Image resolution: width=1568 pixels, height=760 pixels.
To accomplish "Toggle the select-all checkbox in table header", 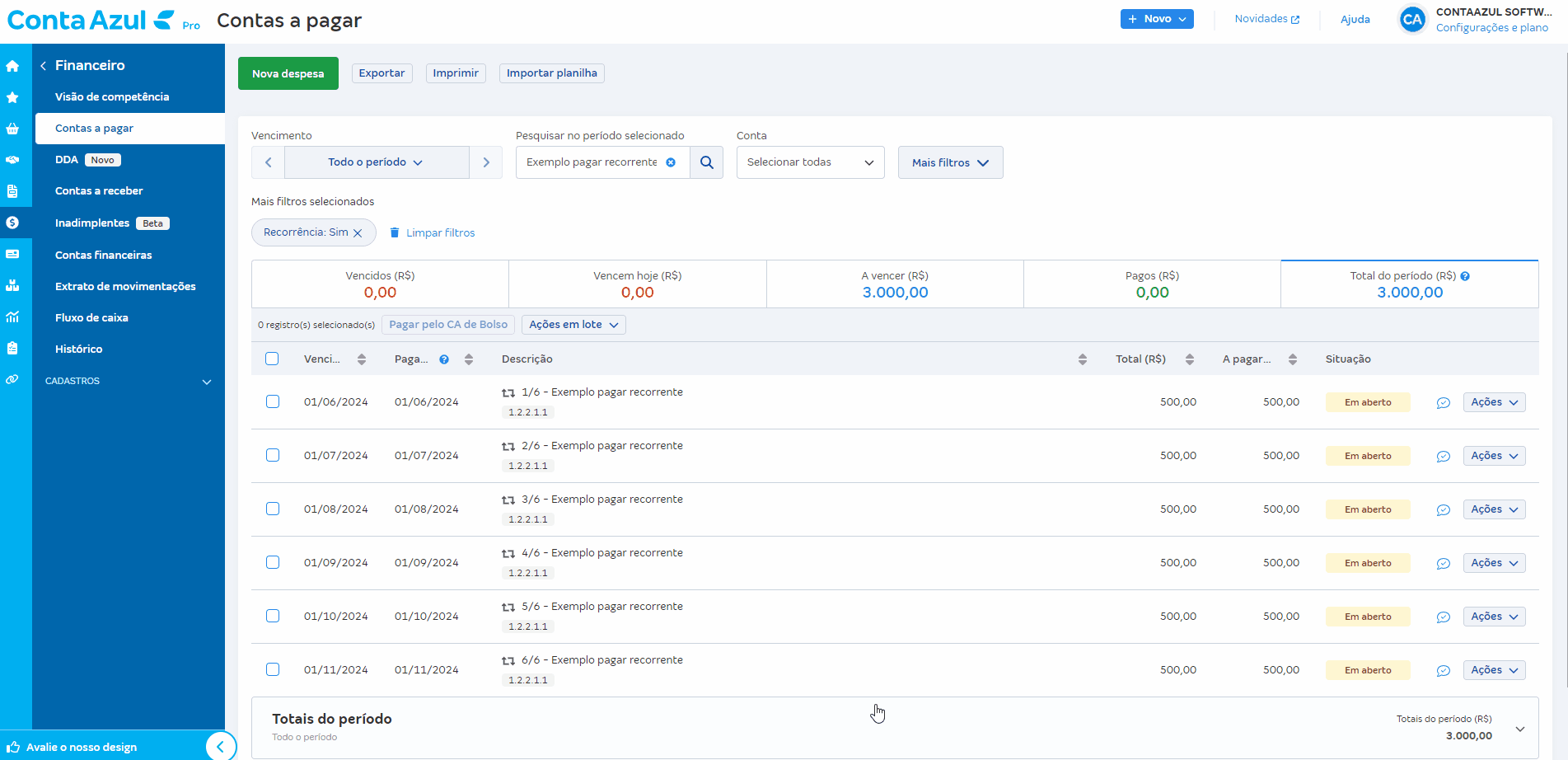I will click(272, 359).
